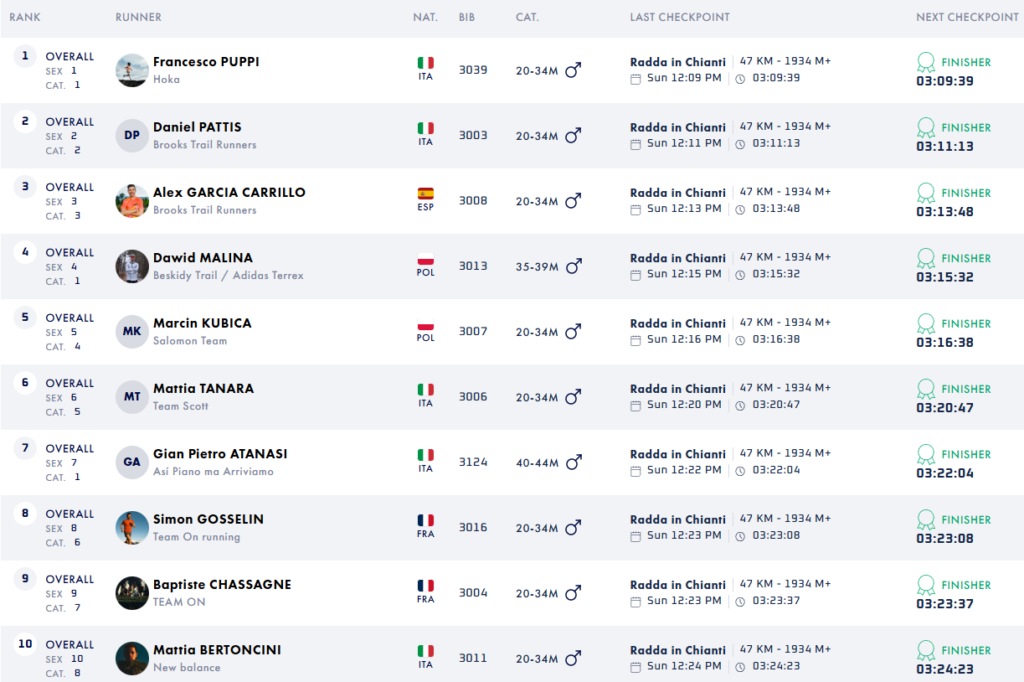Viewport: 1024px width, 682px height.
Task: Click the NAT. column header
Action: (x=425, y=17)
